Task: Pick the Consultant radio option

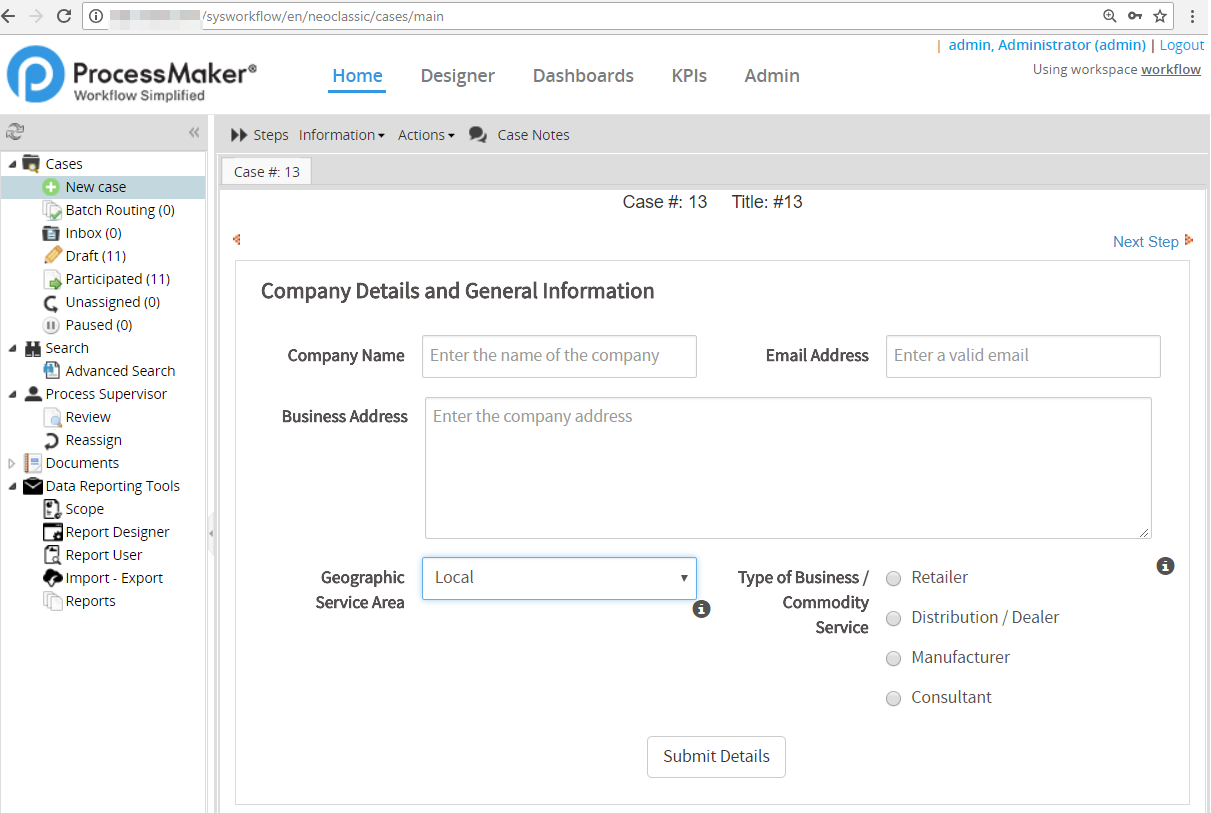Action: (x=893, y=698)
